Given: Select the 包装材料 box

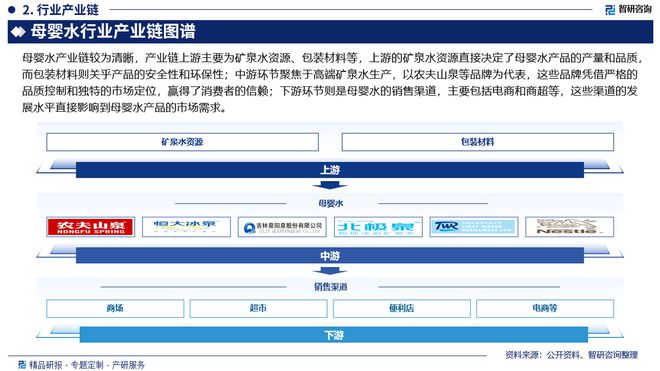Looking at the screenshot, I should tap(478, 142).
